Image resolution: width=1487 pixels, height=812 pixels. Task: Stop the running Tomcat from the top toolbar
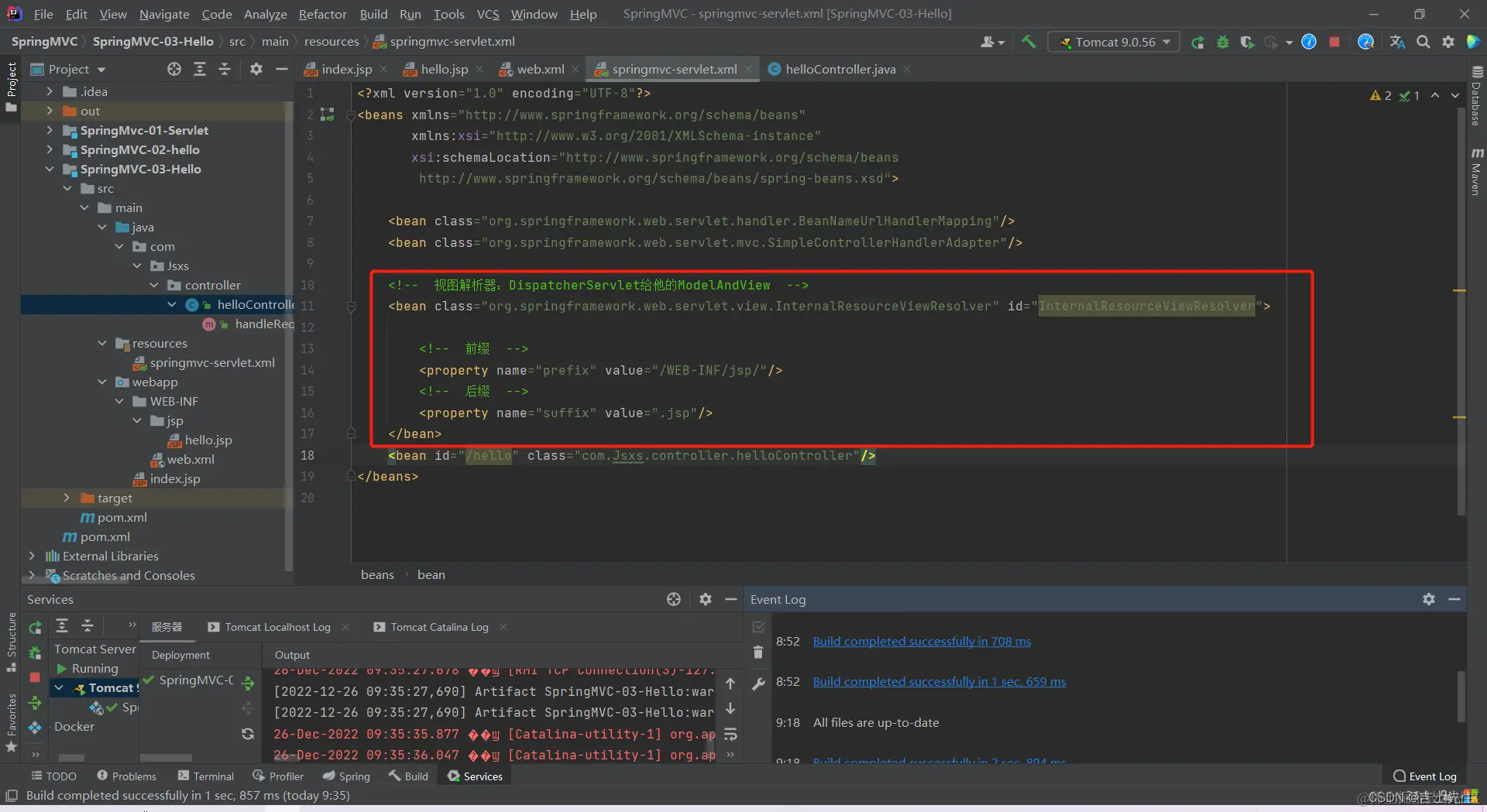(x=1334, y=42)
